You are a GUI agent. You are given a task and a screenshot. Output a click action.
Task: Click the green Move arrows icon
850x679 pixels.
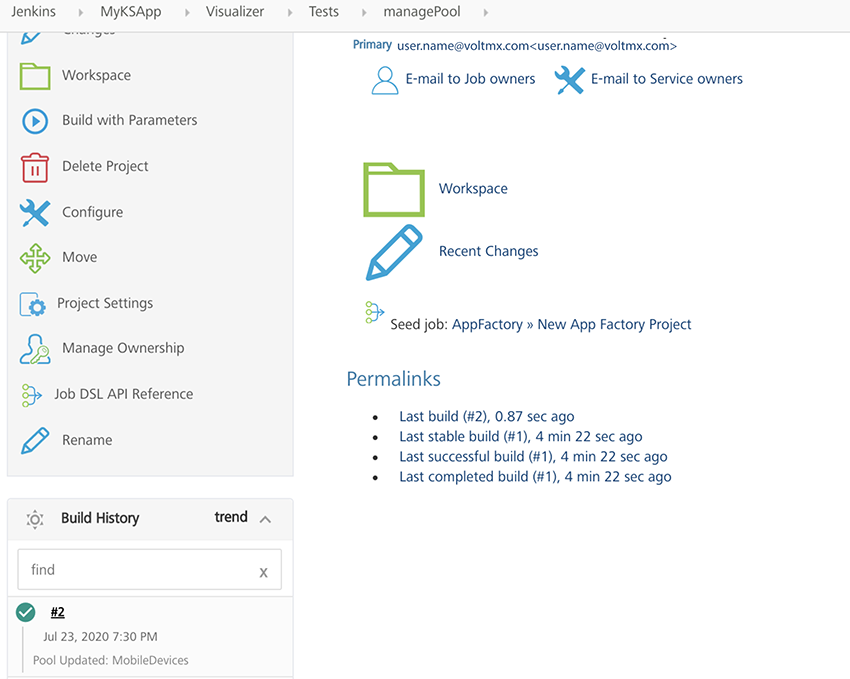tap(34, 258)
